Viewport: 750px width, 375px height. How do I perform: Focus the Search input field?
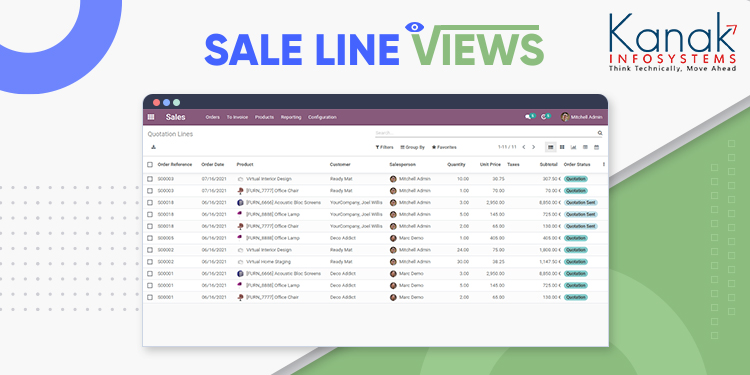click(x=485, y=133)
